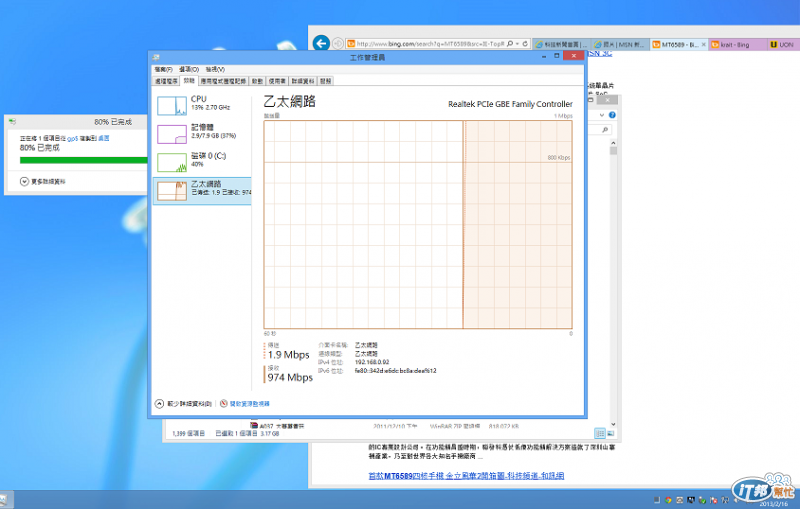Screen dimensions: 800x509
Task: Click the 1.9 Mbps send value
Action: (289, 355)
